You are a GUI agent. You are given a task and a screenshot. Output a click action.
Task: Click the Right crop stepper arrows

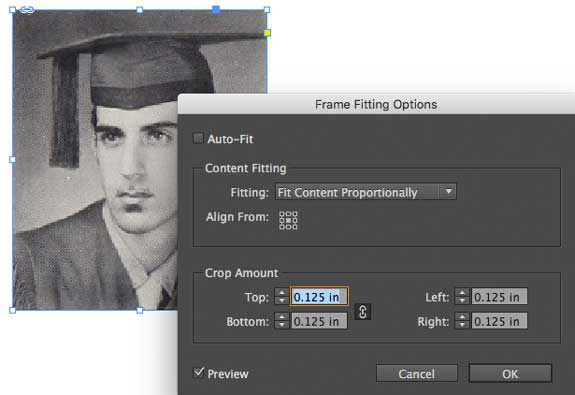(462, 321)
